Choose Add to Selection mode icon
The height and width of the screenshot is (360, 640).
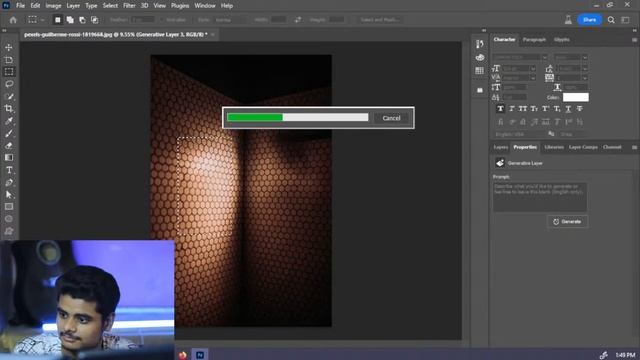[70, 20]
